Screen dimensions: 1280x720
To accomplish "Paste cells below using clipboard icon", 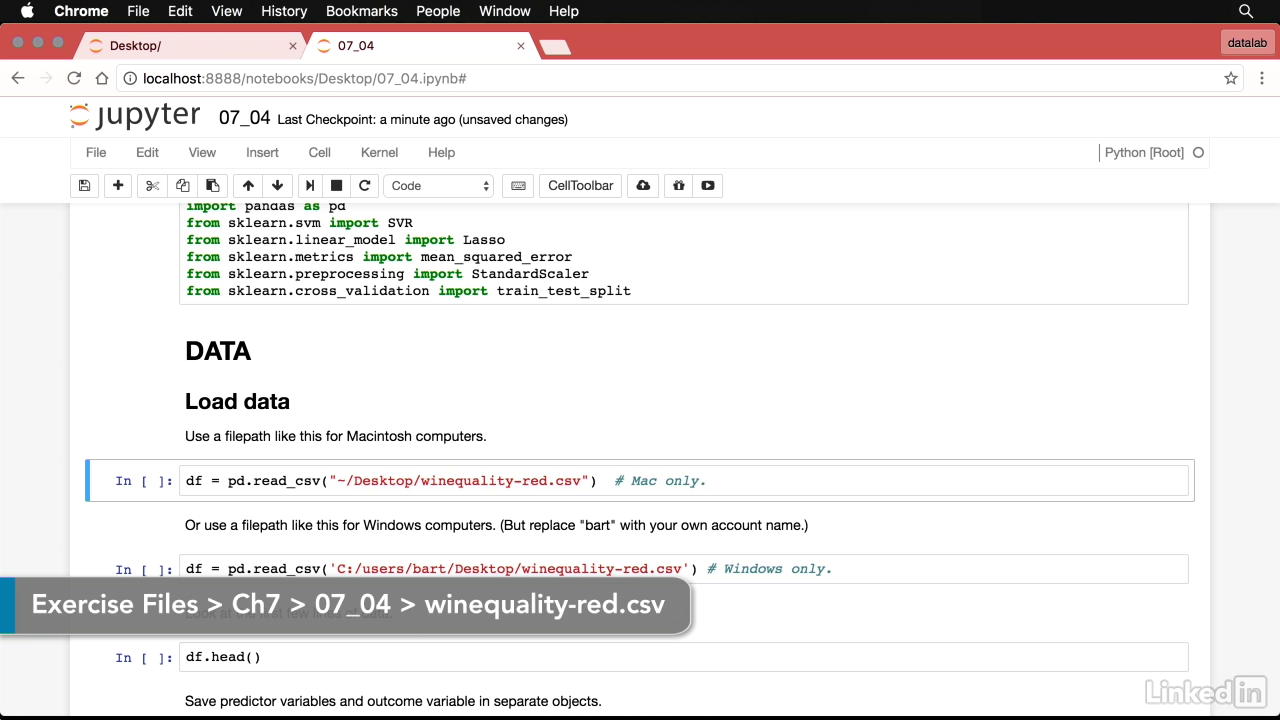I will pos(212,186).
